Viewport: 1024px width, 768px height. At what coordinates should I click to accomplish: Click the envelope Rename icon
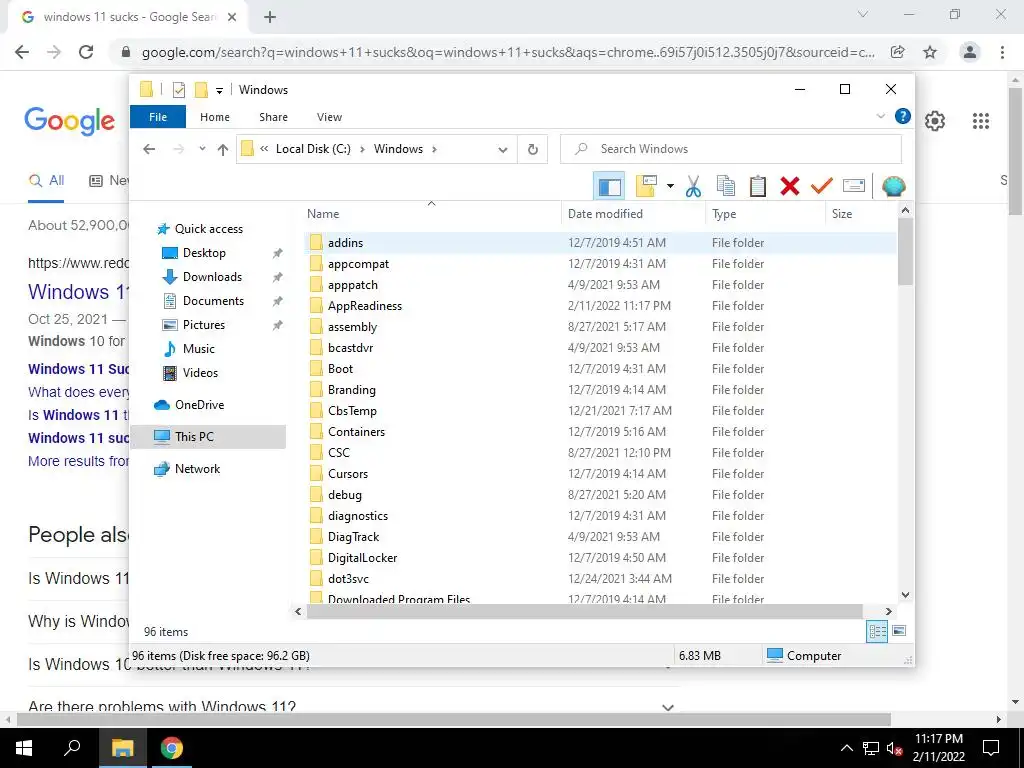(x=854, y=186)
